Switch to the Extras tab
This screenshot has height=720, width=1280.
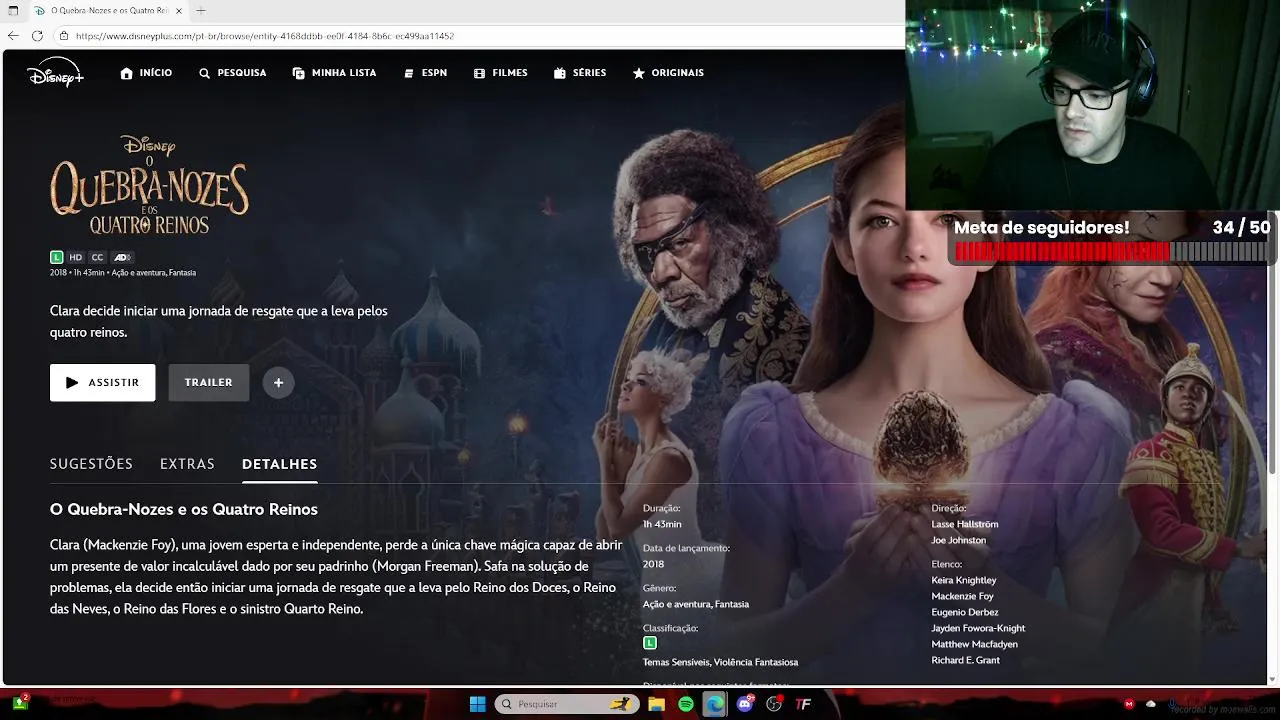187,464
